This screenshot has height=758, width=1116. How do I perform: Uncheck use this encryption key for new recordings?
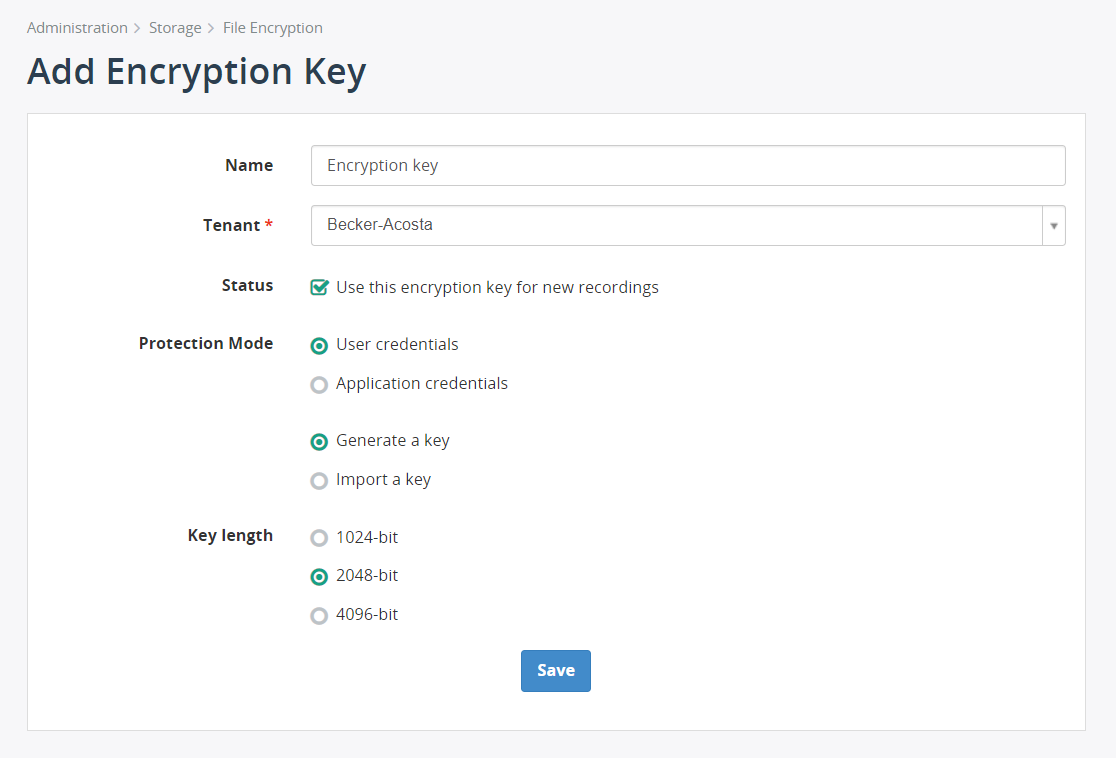pyautogui.click(x=320, y=287)
